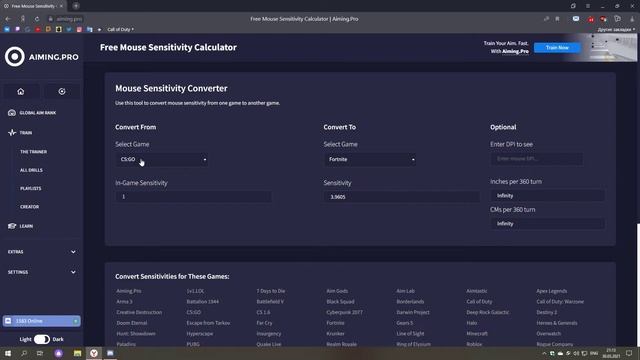
Task: Click the Discord icon in online badge
Action: (x=8, y=321)
